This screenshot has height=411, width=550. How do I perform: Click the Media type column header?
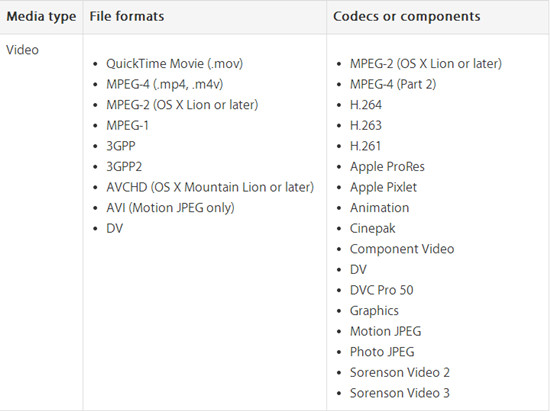(x=41, y=16)
